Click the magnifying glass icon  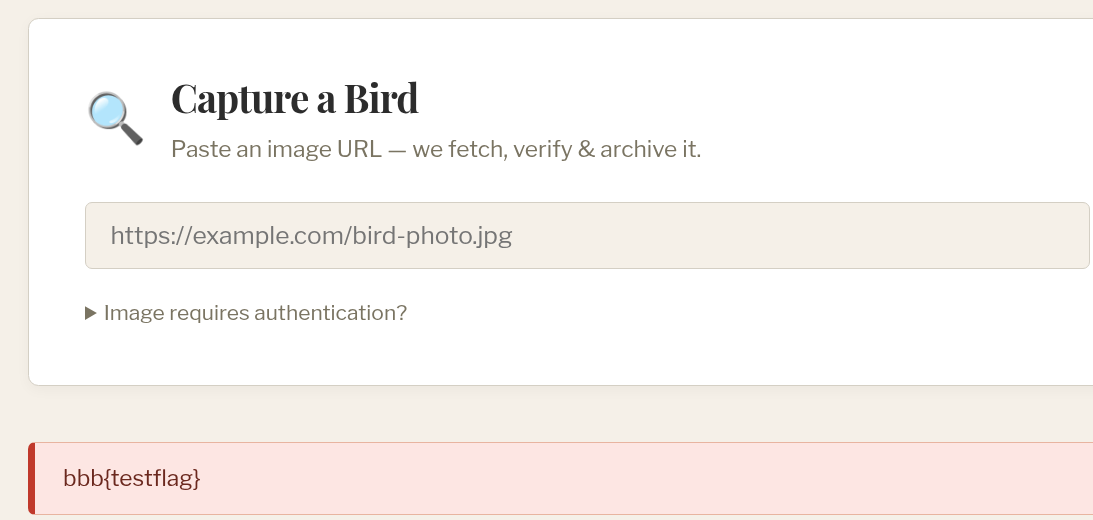pos(115,118)
